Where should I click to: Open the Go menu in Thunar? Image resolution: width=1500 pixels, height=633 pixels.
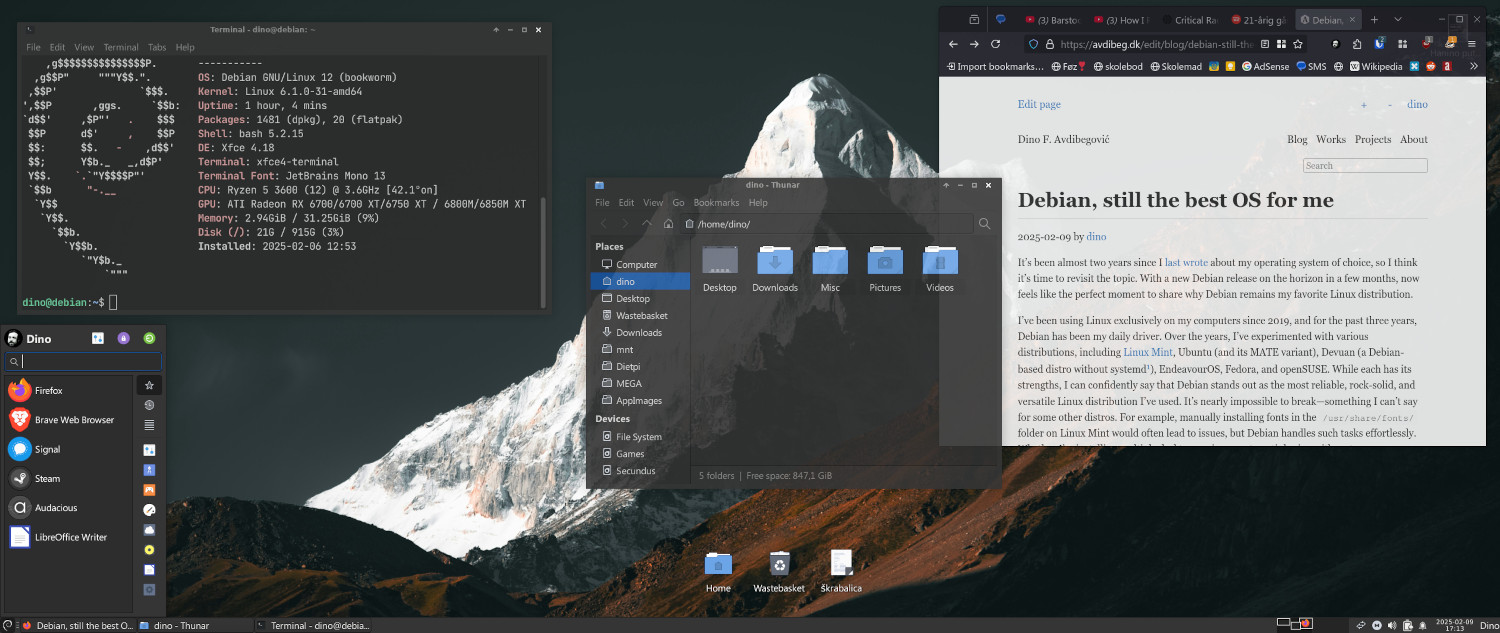pyautogui.click(x=679, y=203)
